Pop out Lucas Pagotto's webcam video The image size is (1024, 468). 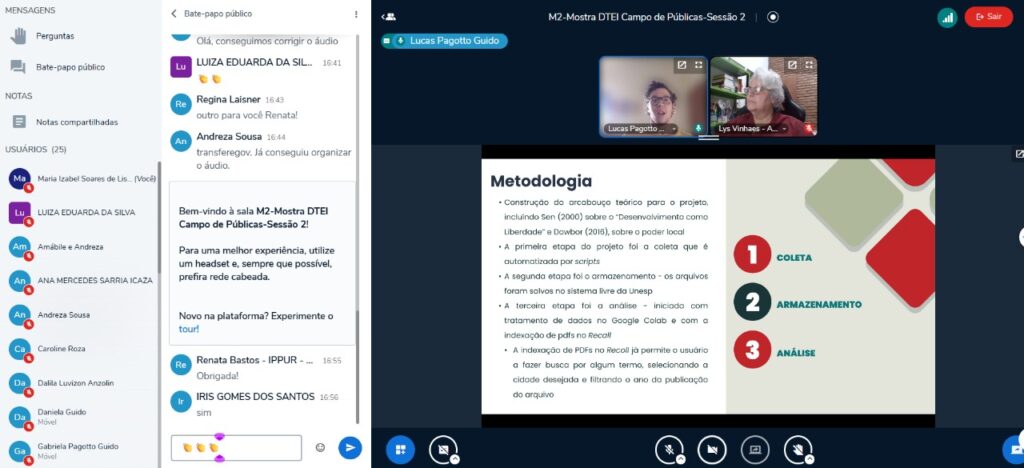(x=681, y=65)
